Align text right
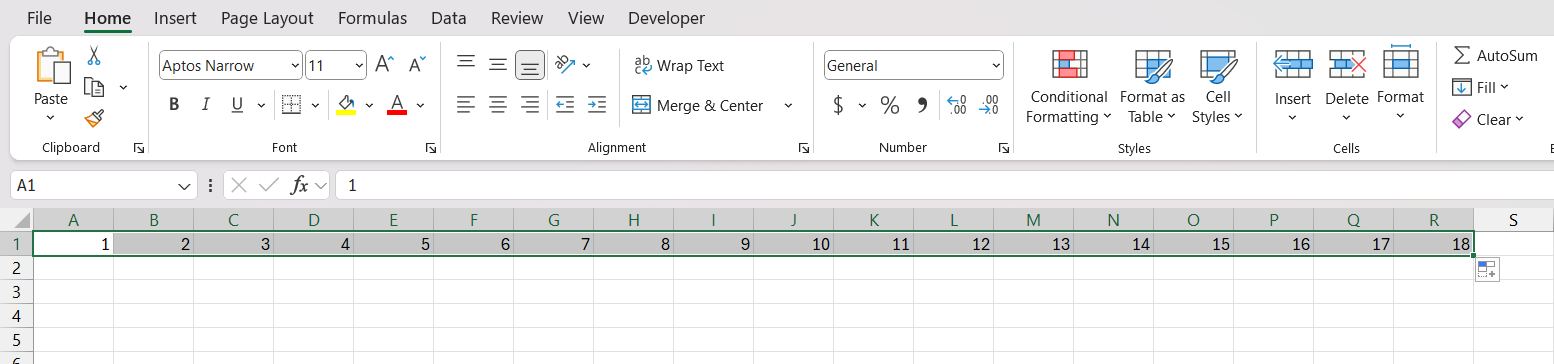This screenshot has height=364, width=1554. point(530,104)
